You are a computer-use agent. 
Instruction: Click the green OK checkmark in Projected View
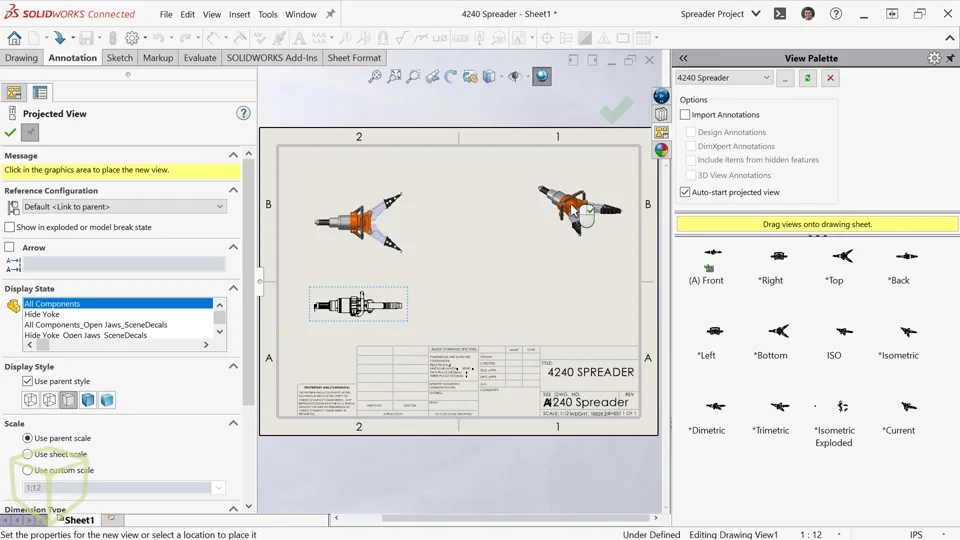point(11,133)
